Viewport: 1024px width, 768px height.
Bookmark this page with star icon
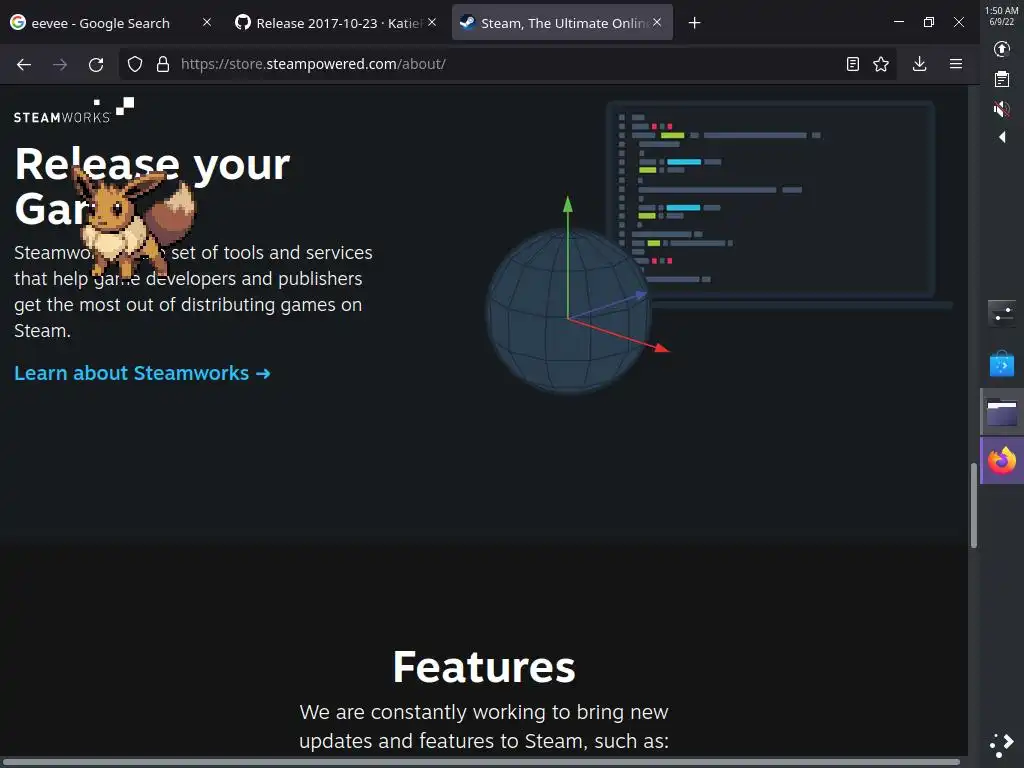(881, 64)
